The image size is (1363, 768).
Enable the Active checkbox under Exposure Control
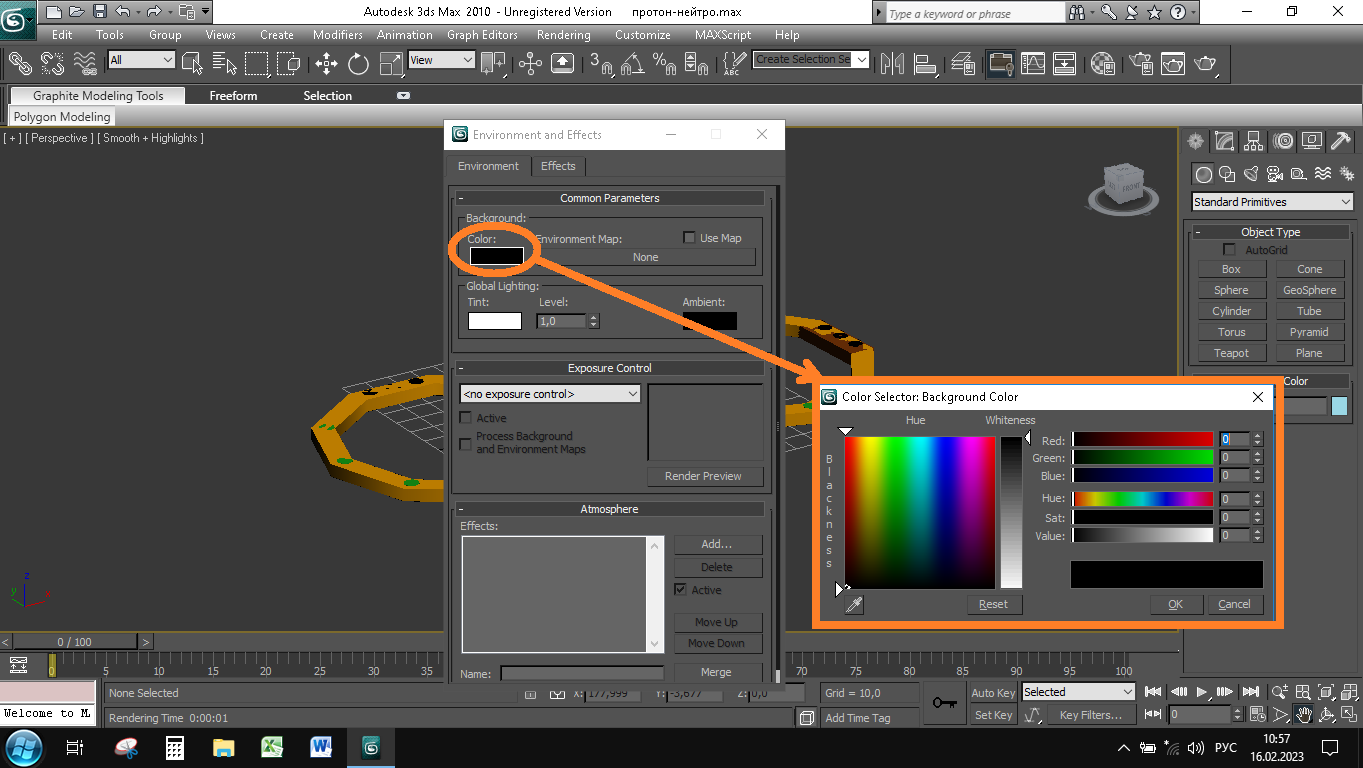click(466, 418)
